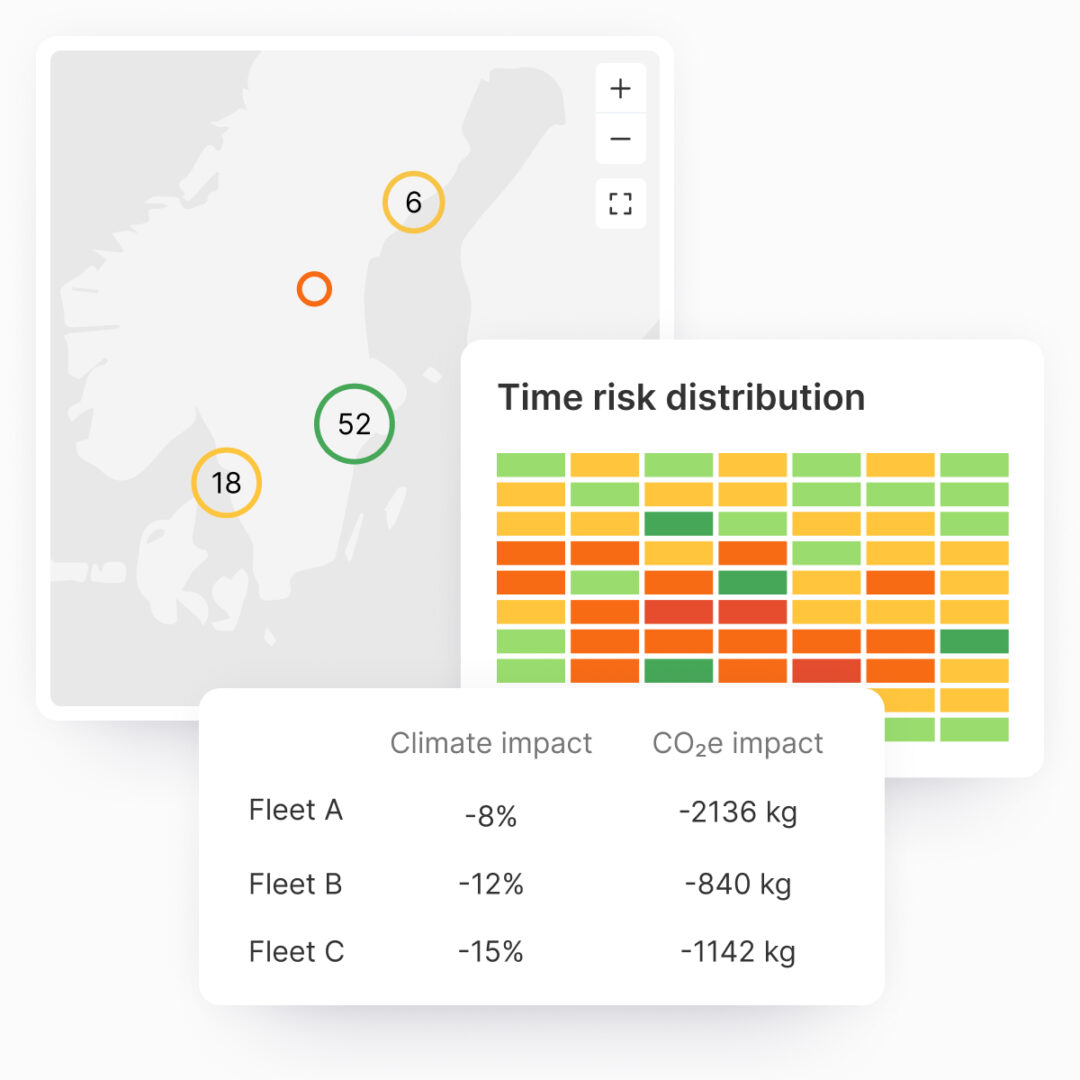This screenshot has width=1080, height=1080.
Task: Click the Fleet B row label
Action: tap(296, 884)
